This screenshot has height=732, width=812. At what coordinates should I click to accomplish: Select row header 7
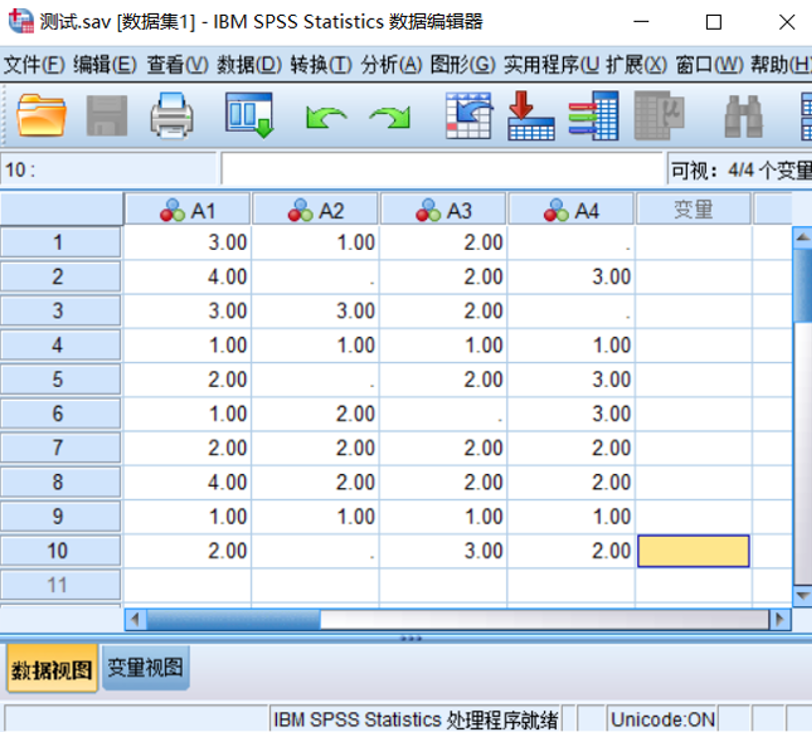tap(61, 448)
